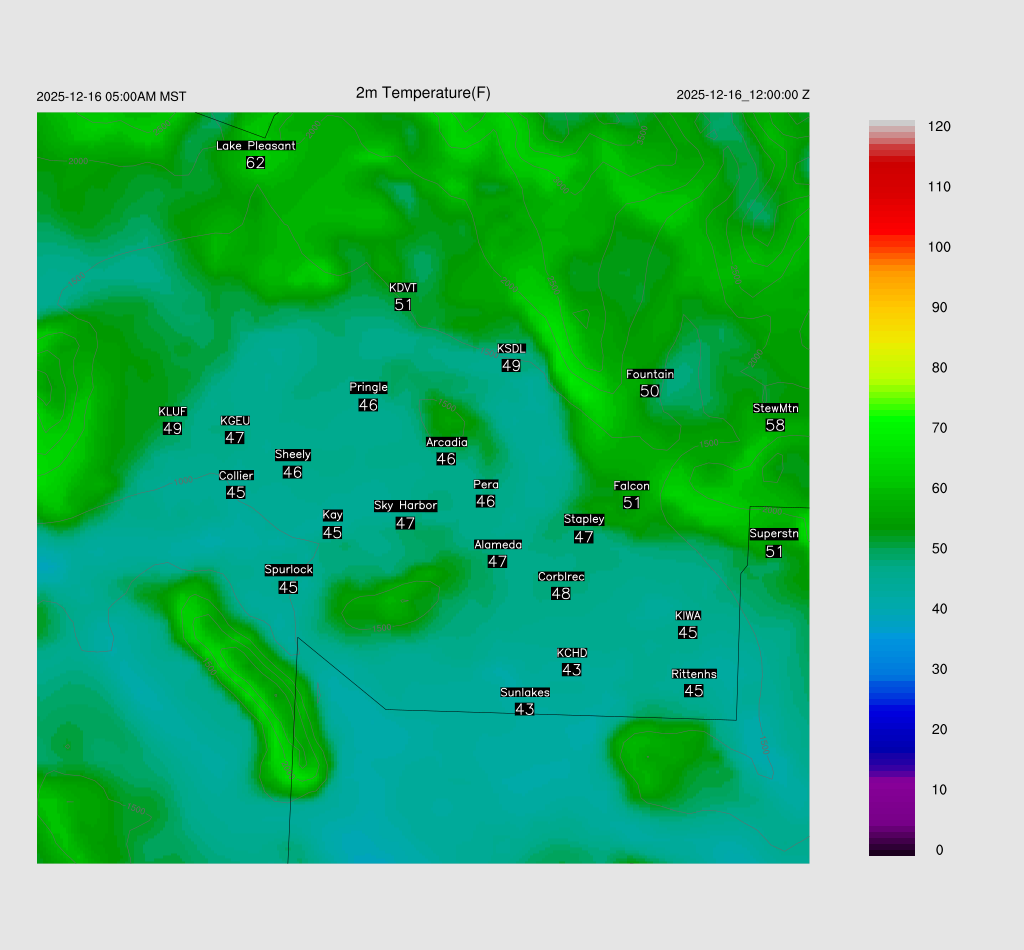
Task: Click the Lake Pleasant station label
Action: click(x=256, y=146)
